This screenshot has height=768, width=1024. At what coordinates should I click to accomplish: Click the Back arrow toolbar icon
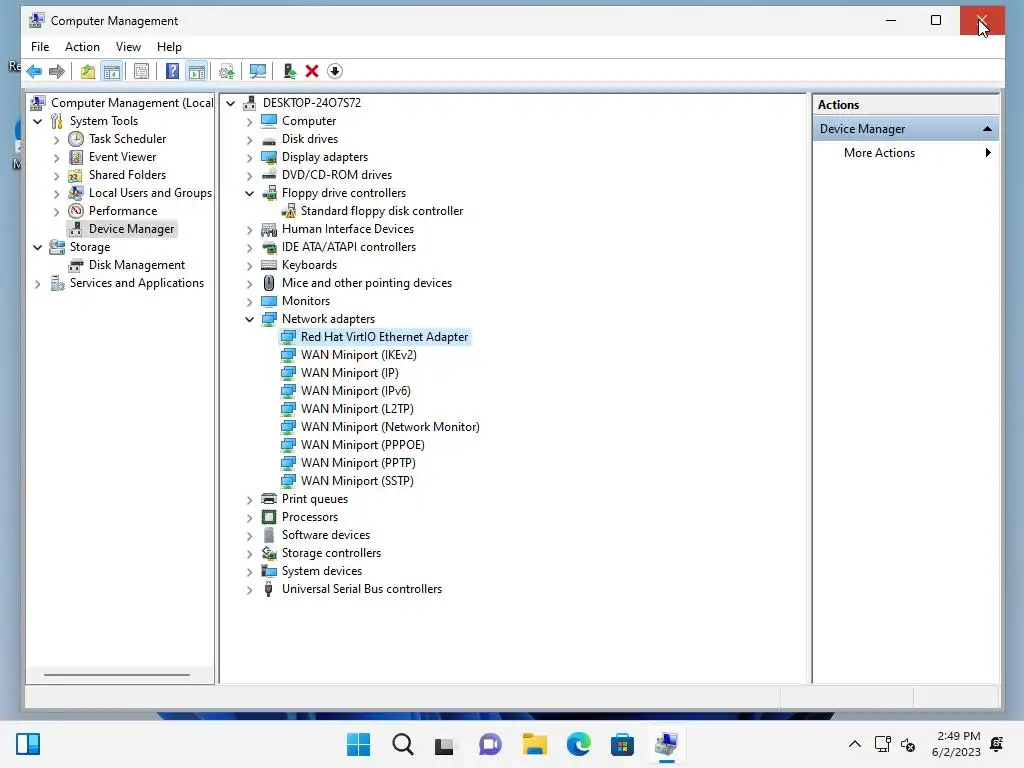[x=34, y=71]
